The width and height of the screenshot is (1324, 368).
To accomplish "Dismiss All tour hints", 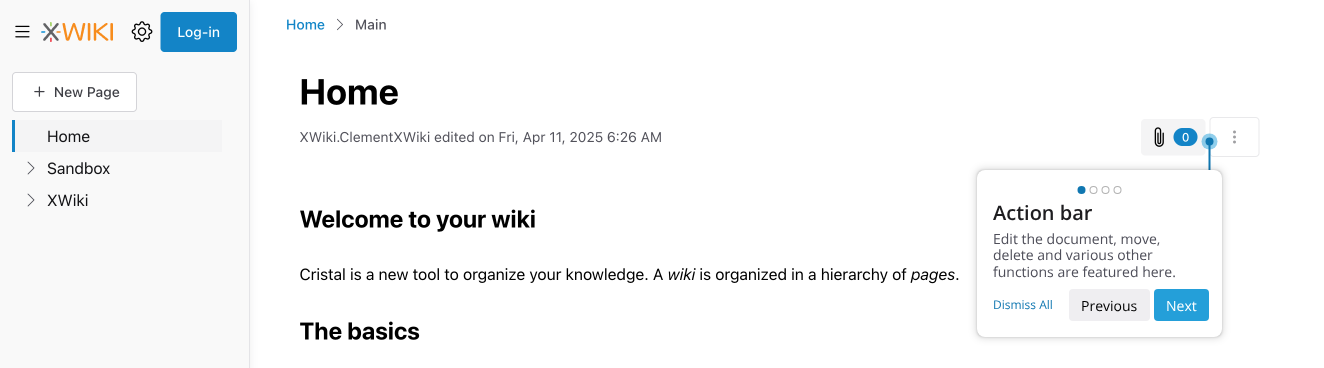I will pyautogui.click(x=1023, y=305).
